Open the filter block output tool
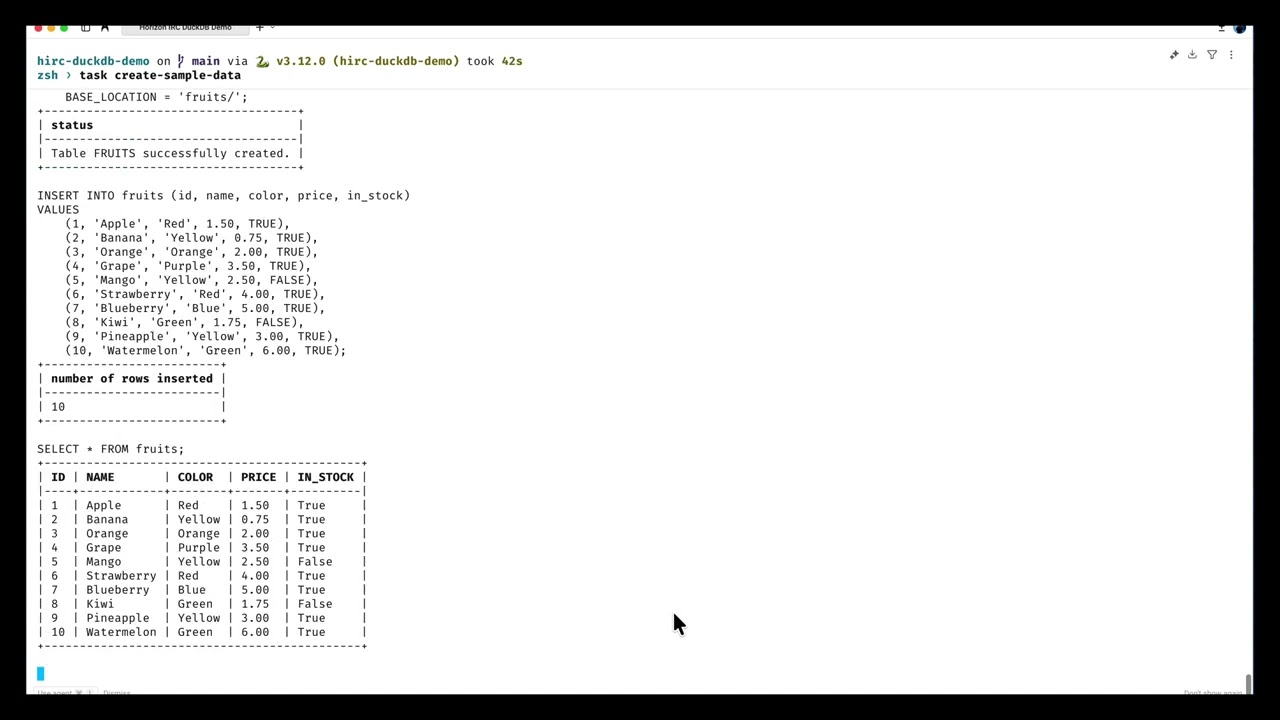1280x720 pixels. click(x=1212, y=55)
